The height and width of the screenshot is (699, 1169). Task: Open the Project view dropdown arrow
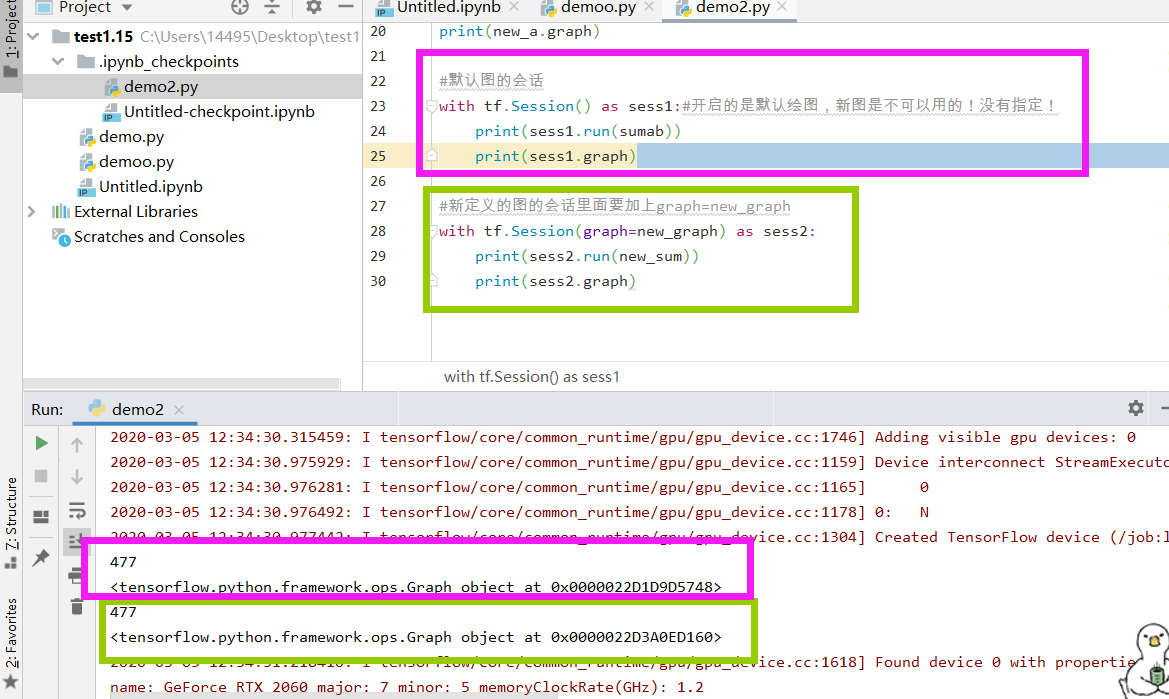127,7
